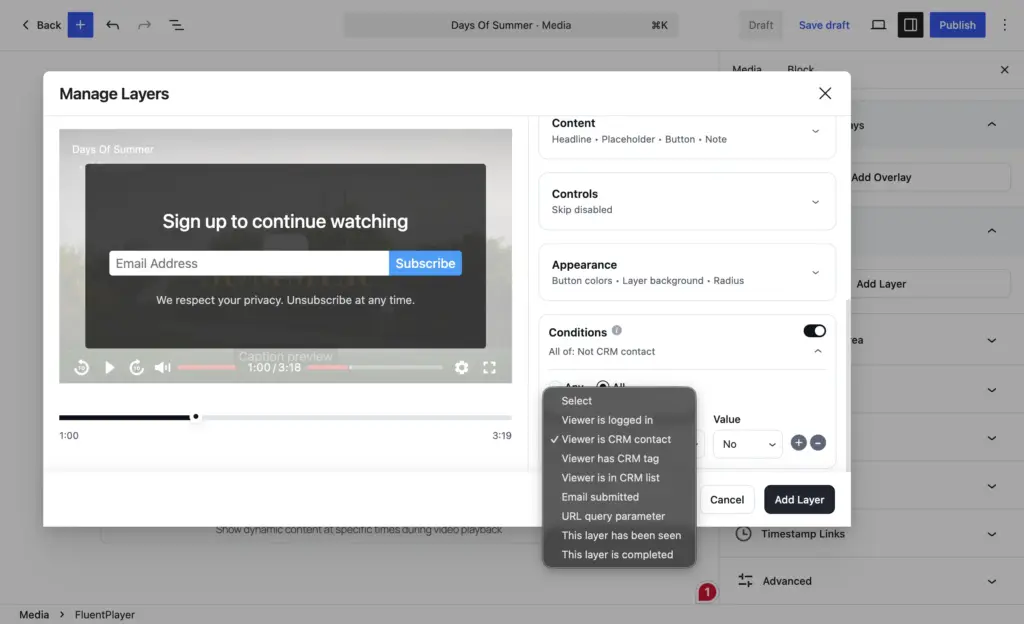This screenshot has height=624, width=1024.
Task: Click the blue plus block inserter icon
Action: tap(80, 25)
